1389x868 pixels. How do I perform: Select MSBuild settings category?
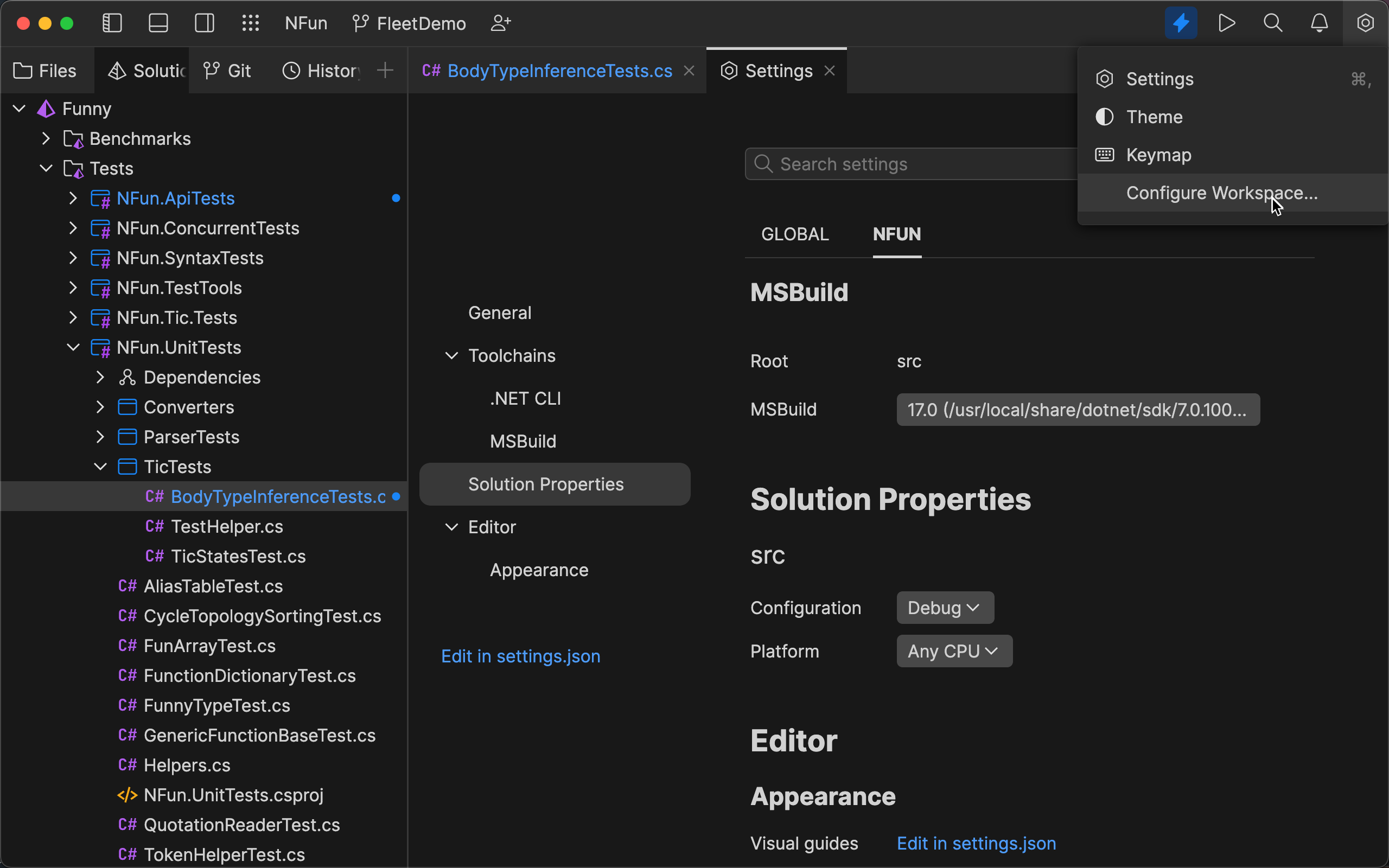(555, 442)
